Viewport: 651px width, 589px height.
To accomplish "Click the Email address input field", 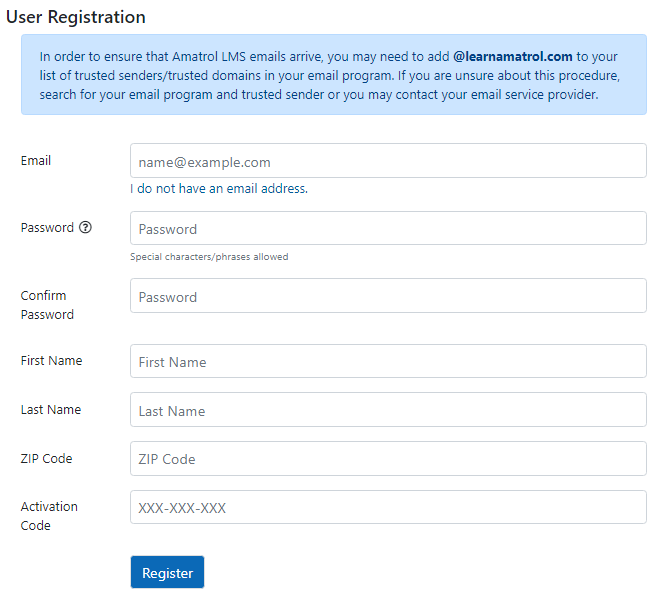I will click(388, 161).
